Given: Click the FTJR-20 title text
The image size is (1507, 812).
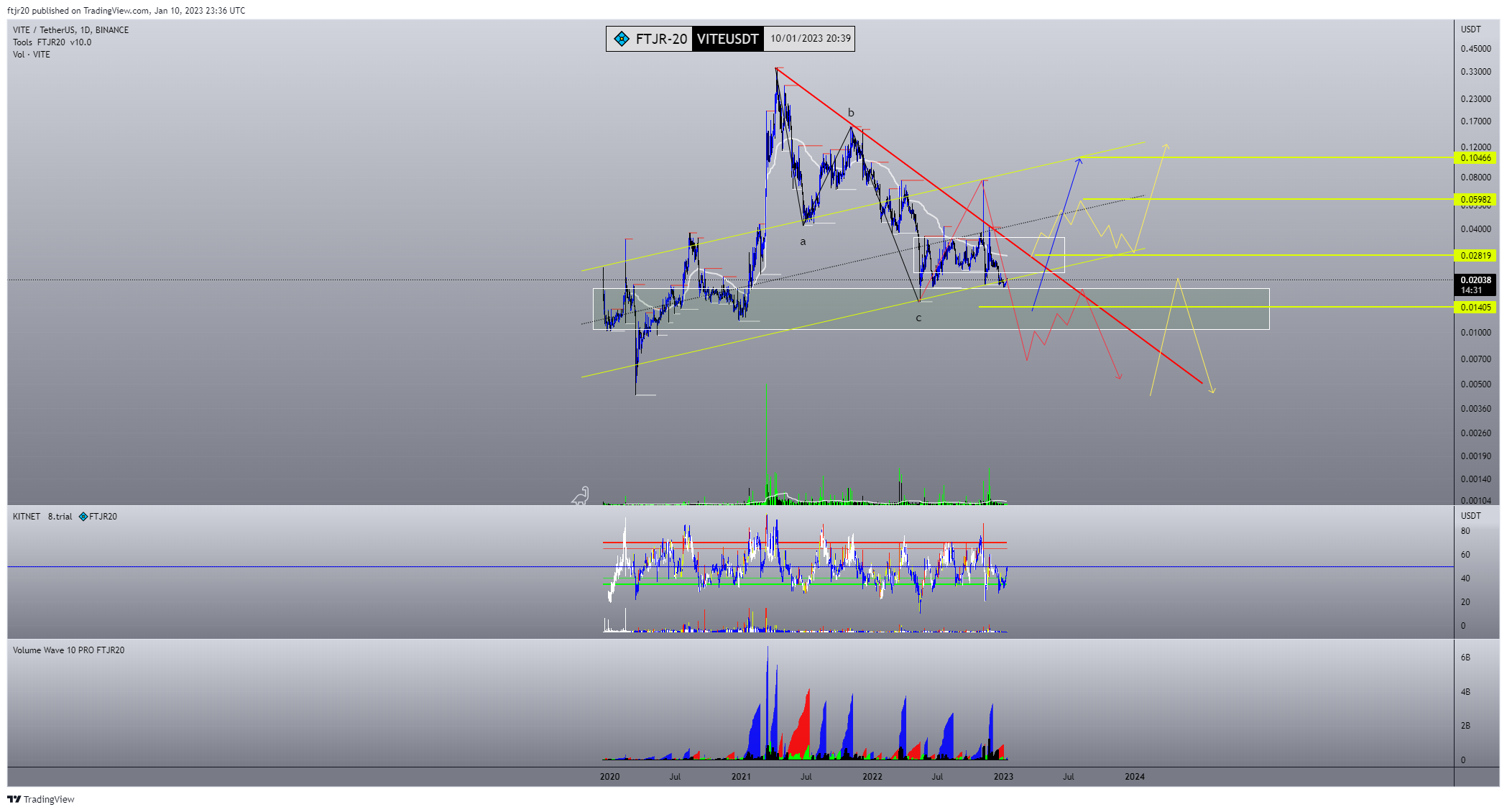Looking at the screenshot, I should coord(661,39).
